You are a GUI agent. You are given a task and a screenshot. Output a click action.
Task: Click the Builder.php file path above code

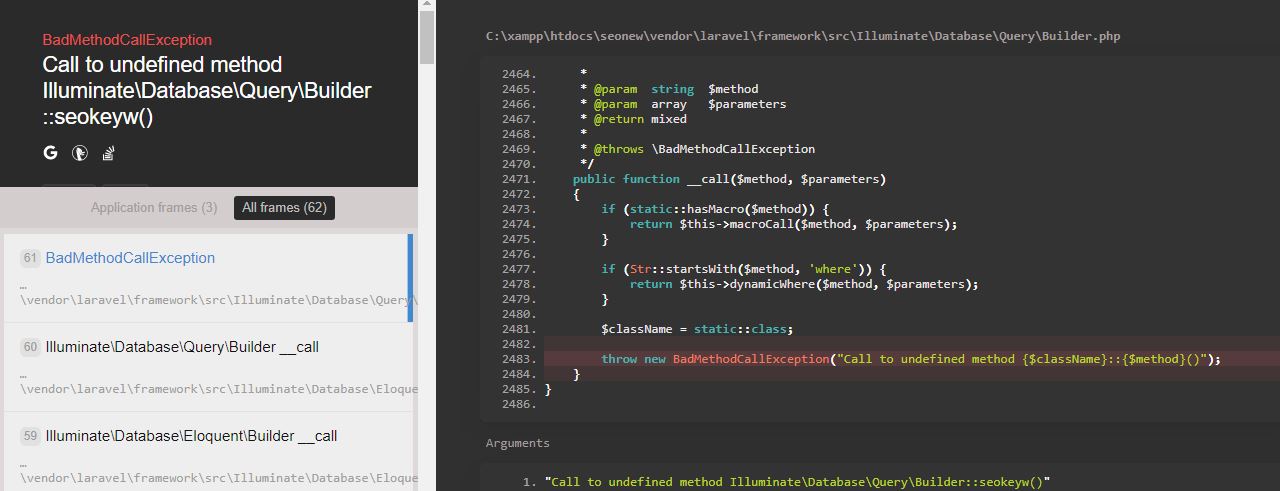point(802,37)
